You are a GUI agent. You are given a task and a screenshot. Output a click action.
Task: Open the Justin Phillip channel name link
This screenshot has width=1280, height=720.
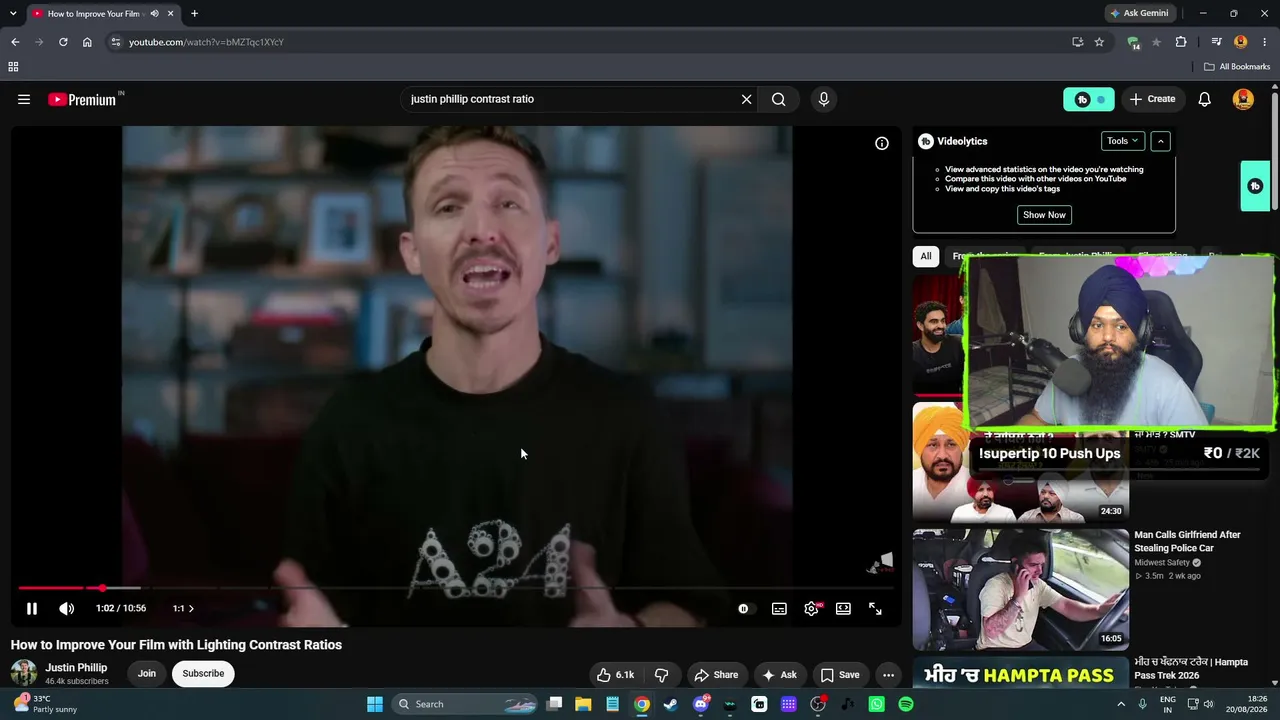click(76, 667)
